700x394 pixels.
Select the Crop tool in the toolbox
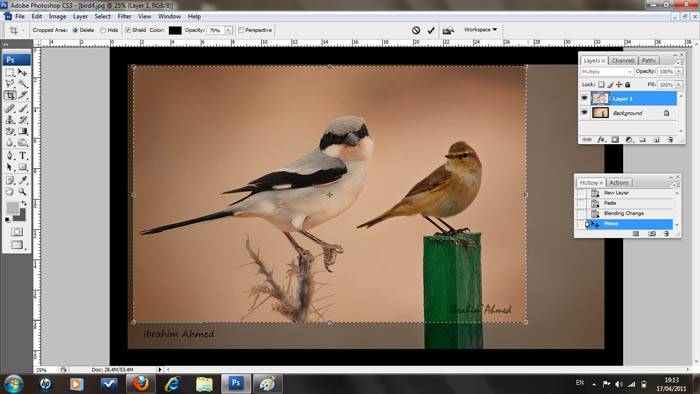[x=10, y=95]
